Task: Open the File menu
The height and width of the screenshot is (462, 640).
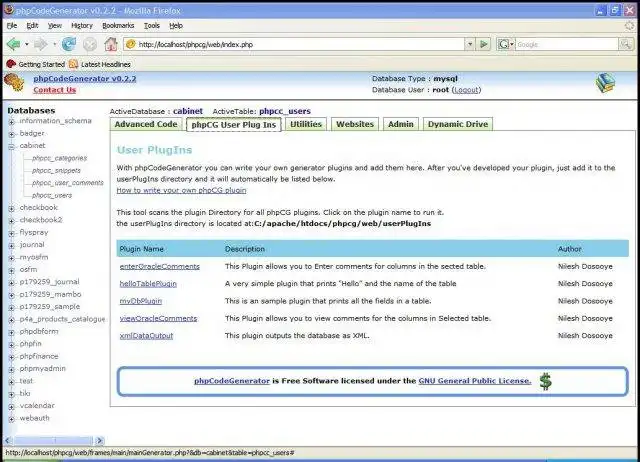Action: click(12, 25)
